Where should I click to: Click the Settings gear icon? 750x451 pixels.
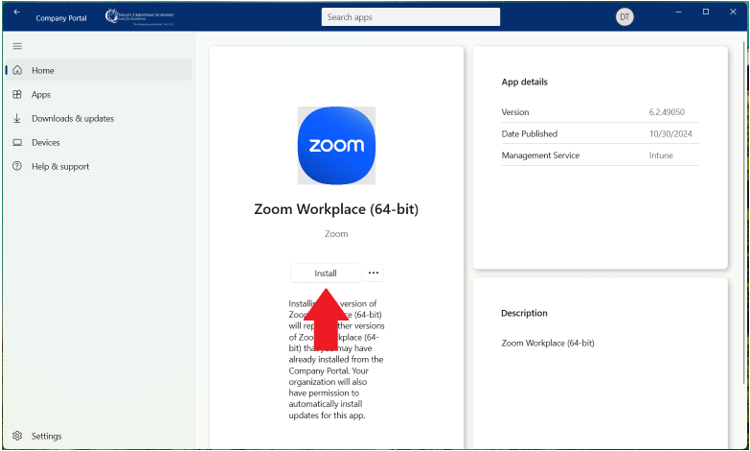(x=17, y=436)
